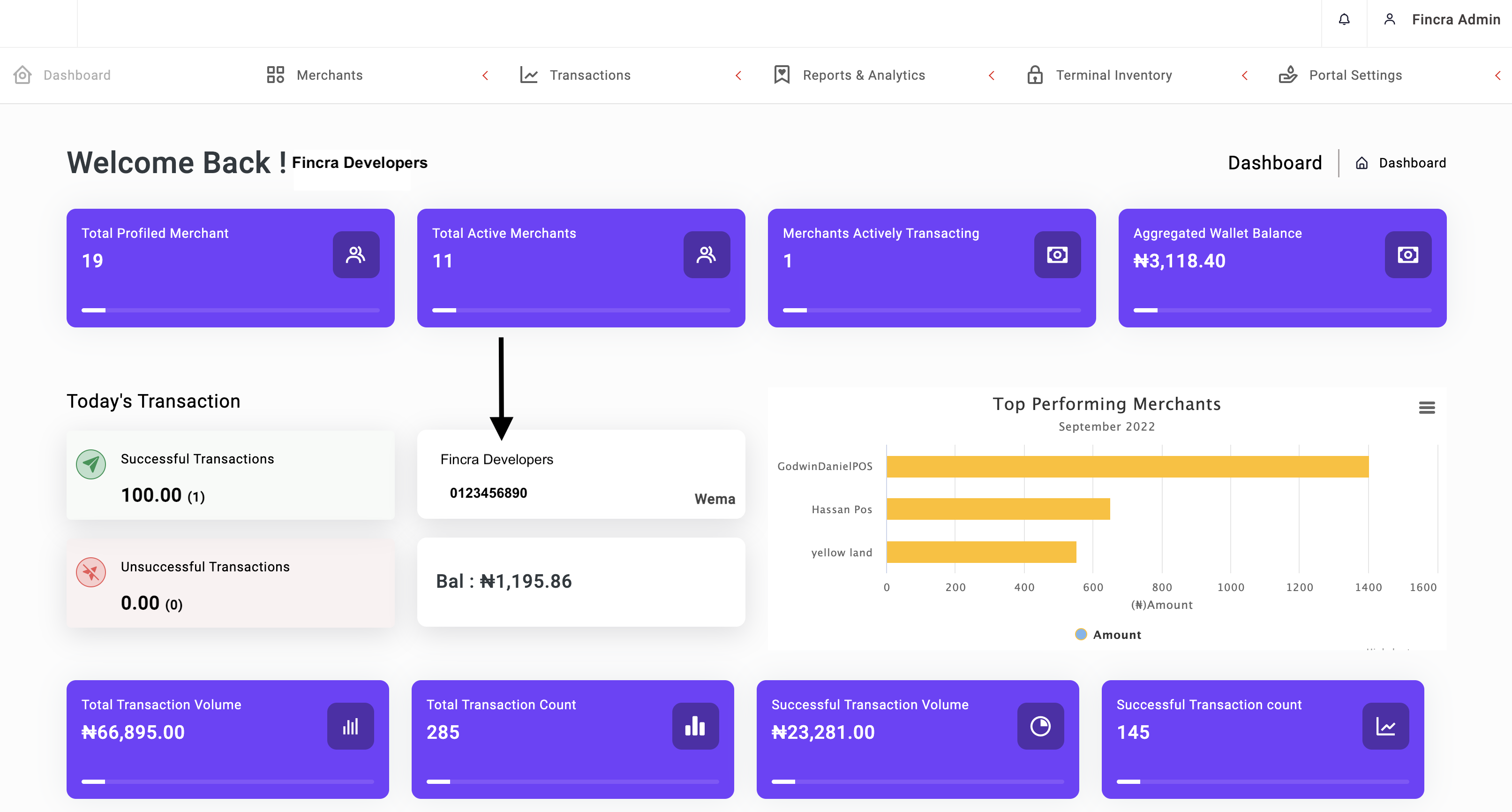
Task: Click the yellow land bar in chart
Action: (x=981, y=553)
